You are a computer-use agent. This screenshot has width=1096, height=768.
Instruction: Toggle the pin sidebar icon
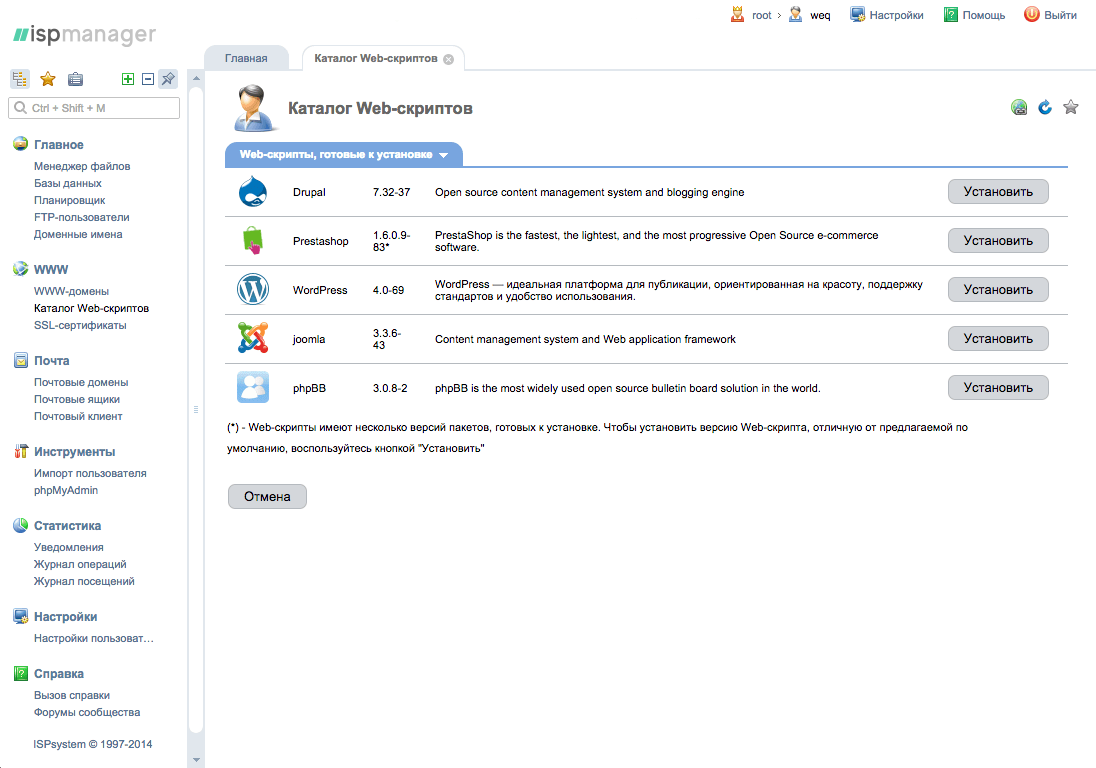(168, 79)
